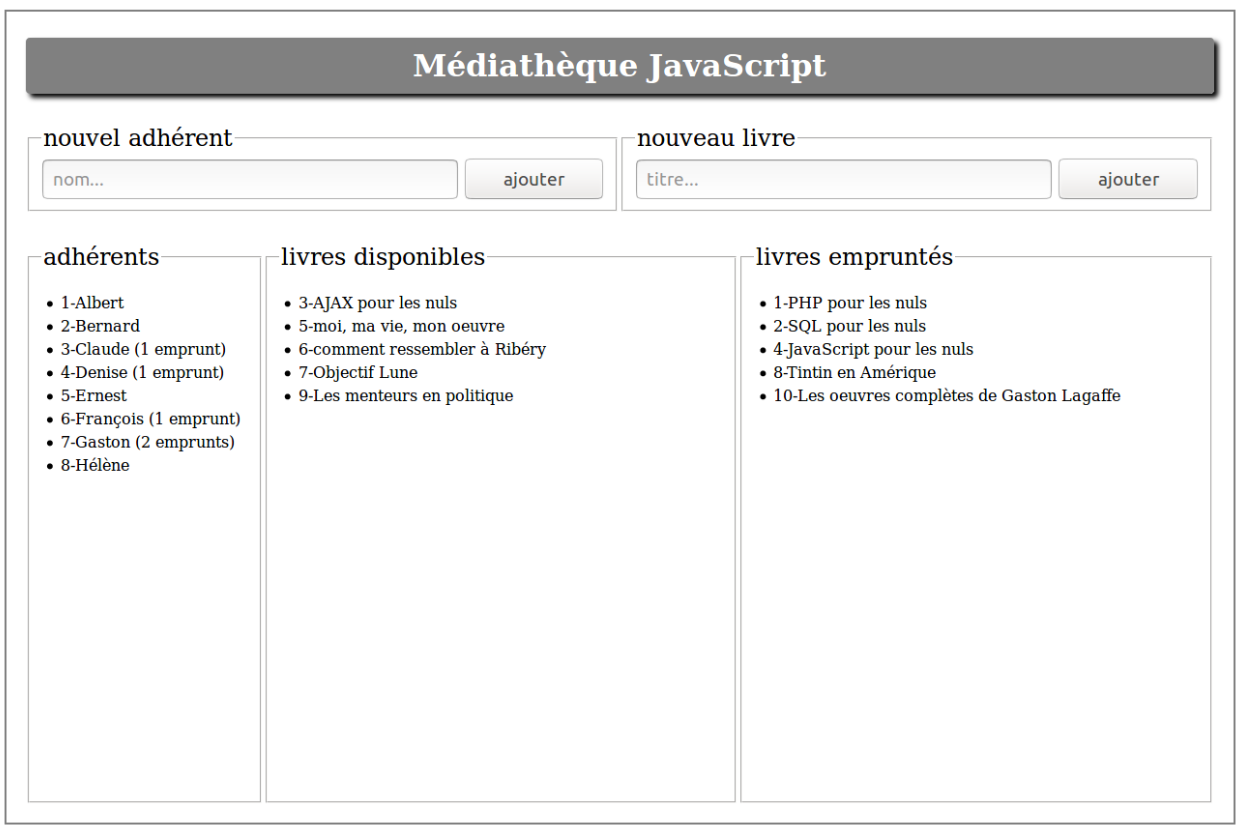Screen dimensions: 1243x833
Task: Select member 8-Hélène in adhérents list
Action: [95, 465]
